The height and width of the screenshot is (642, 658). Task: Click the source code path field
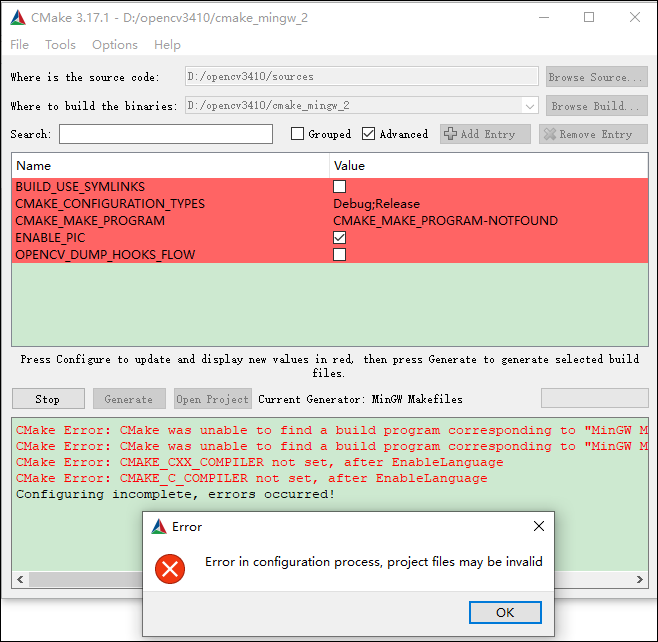362,76
